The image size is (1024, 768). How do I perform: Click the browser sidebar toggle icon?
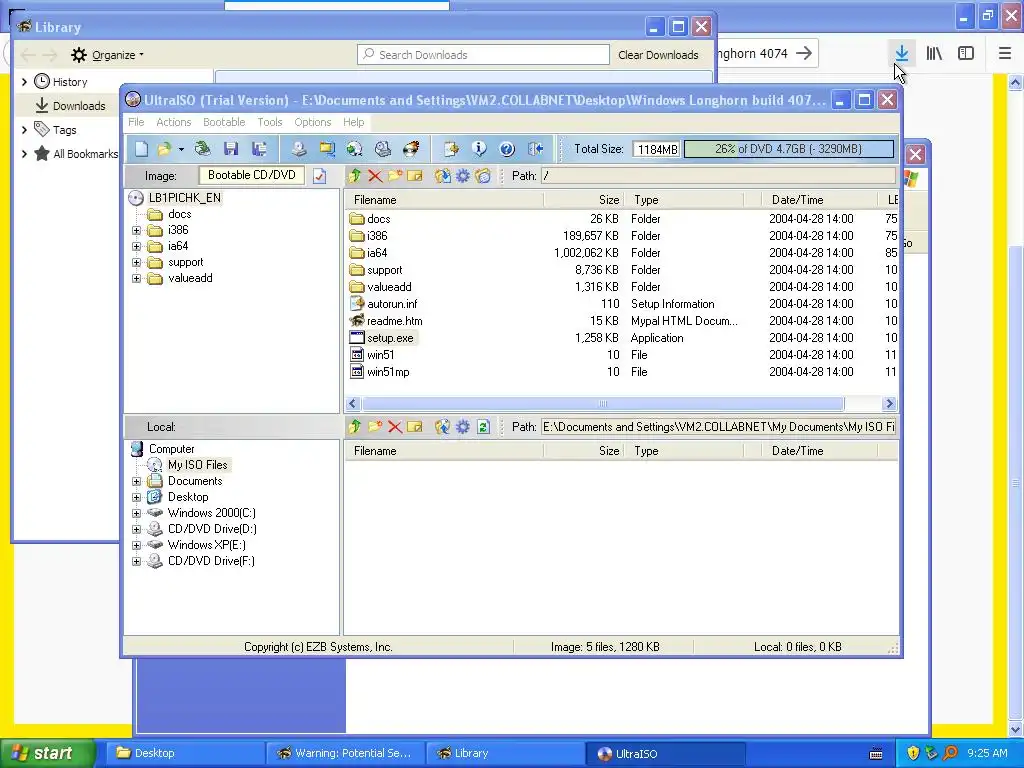966,54
